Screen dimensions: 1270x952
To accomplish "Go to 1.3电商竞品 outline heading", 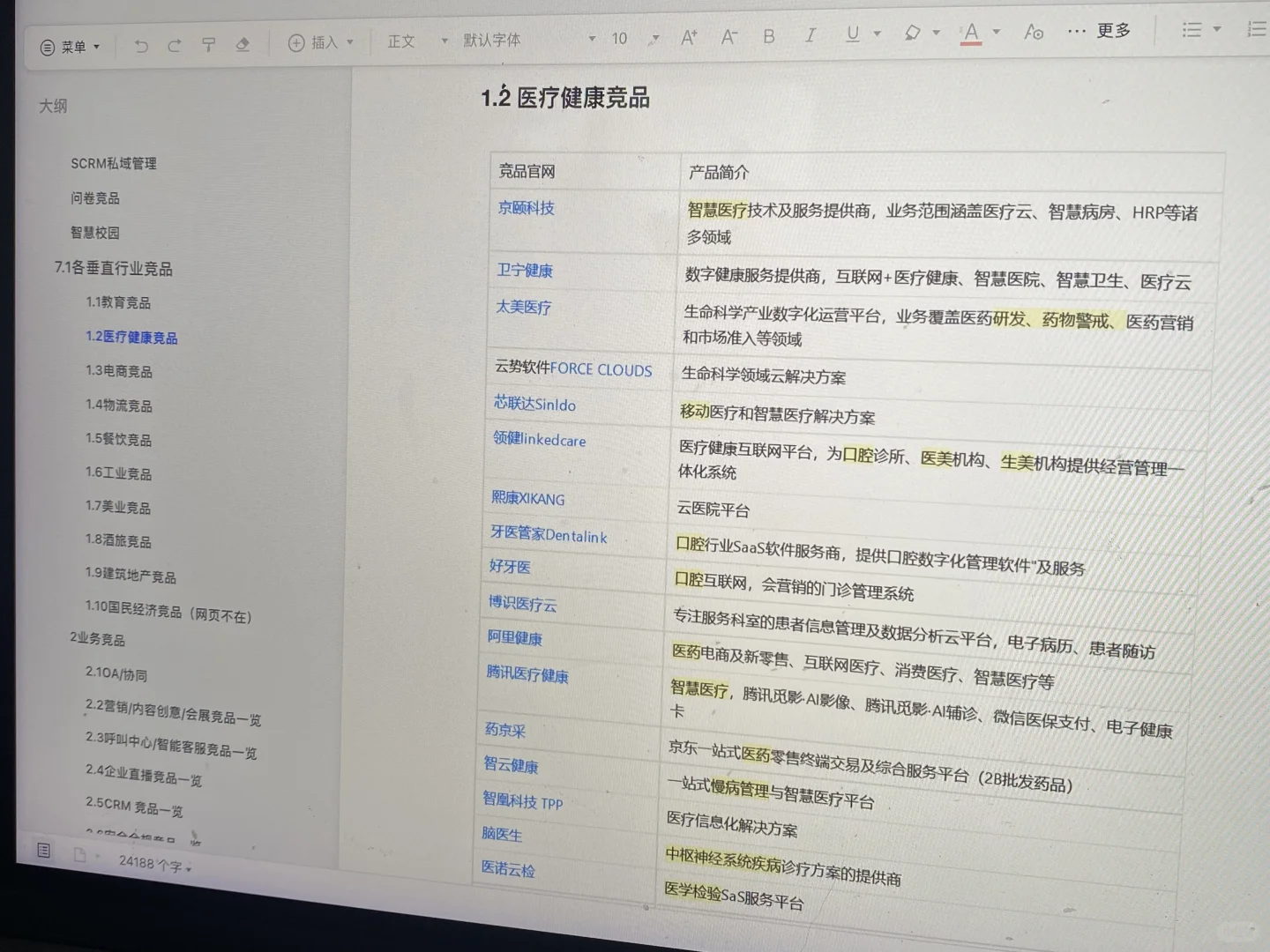I will (x=119, y=371).
